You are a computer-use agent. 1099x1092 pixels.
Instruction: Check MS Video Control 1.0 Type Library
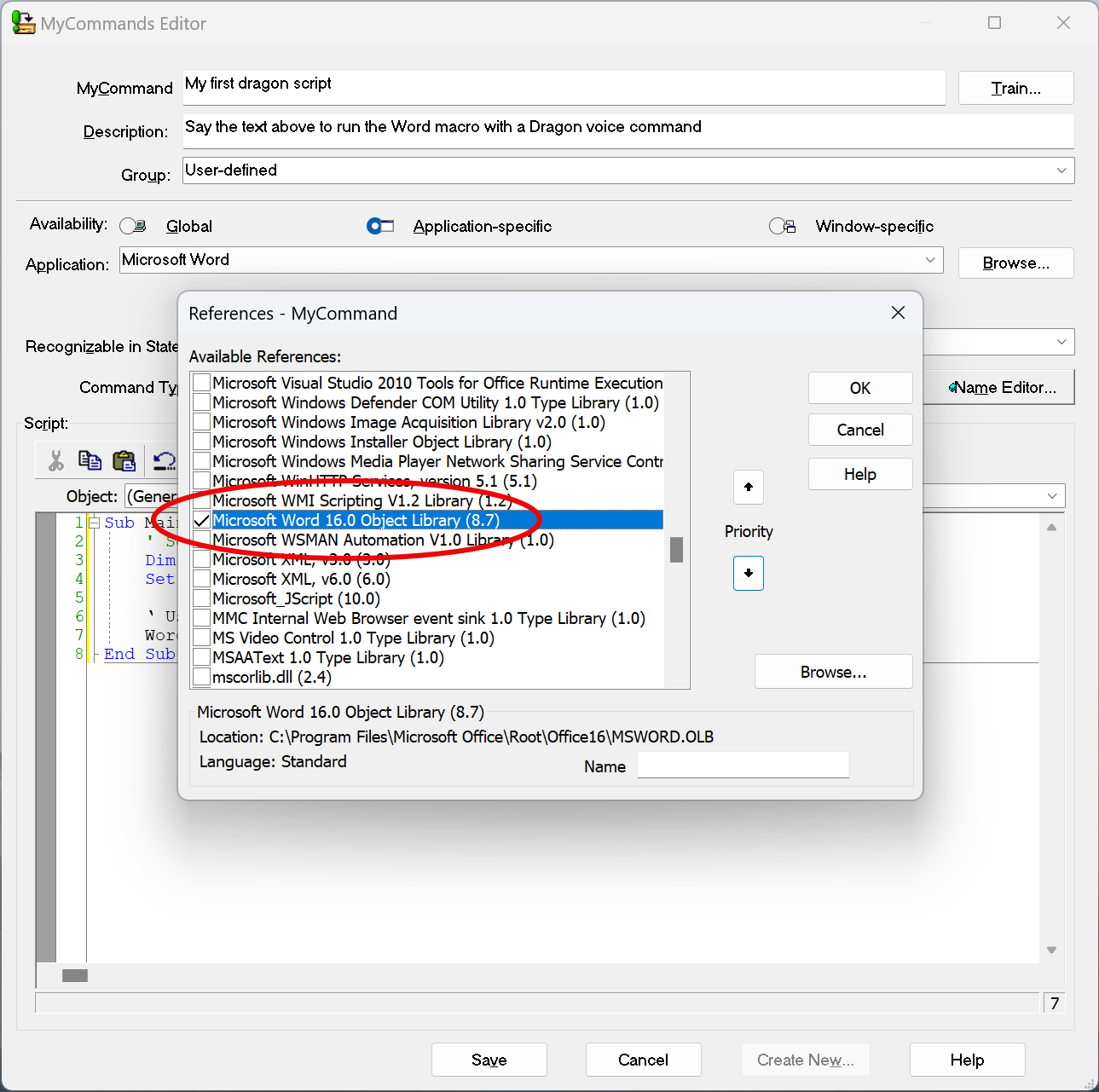tap(202, 638)
